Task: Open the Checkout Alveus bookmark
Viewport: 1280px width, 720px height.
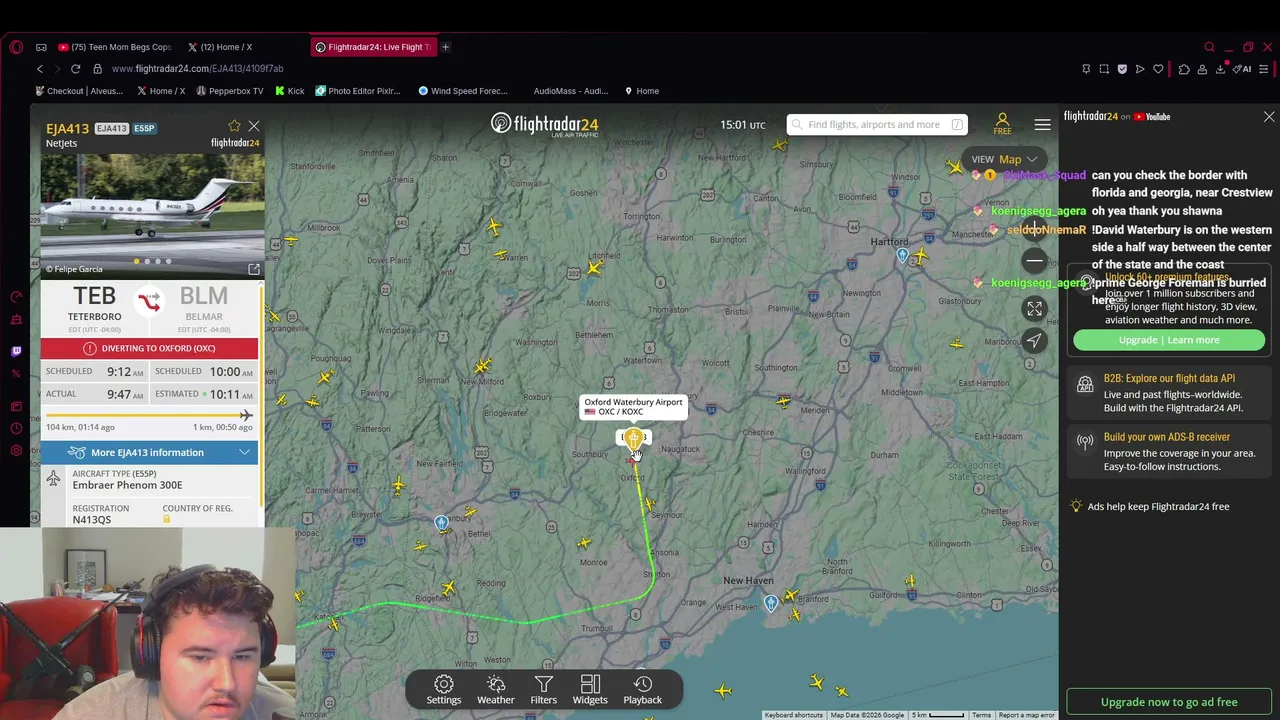Action: (79, 91)
